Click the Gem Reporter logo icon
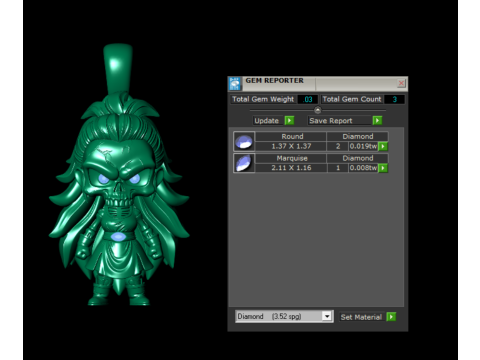480x360 pixels. [235, 83]
